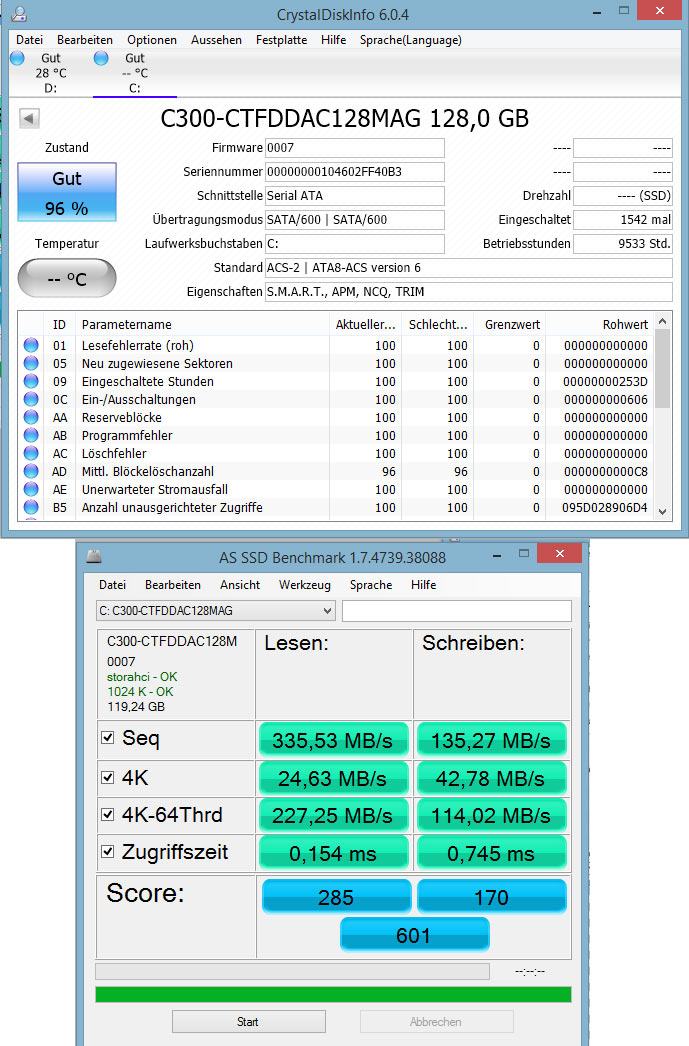Viewport: 689px width, 1046px height.
Task: Toggle the 4K-64Thrd test checkbox
Action: [x=107, y=814]
